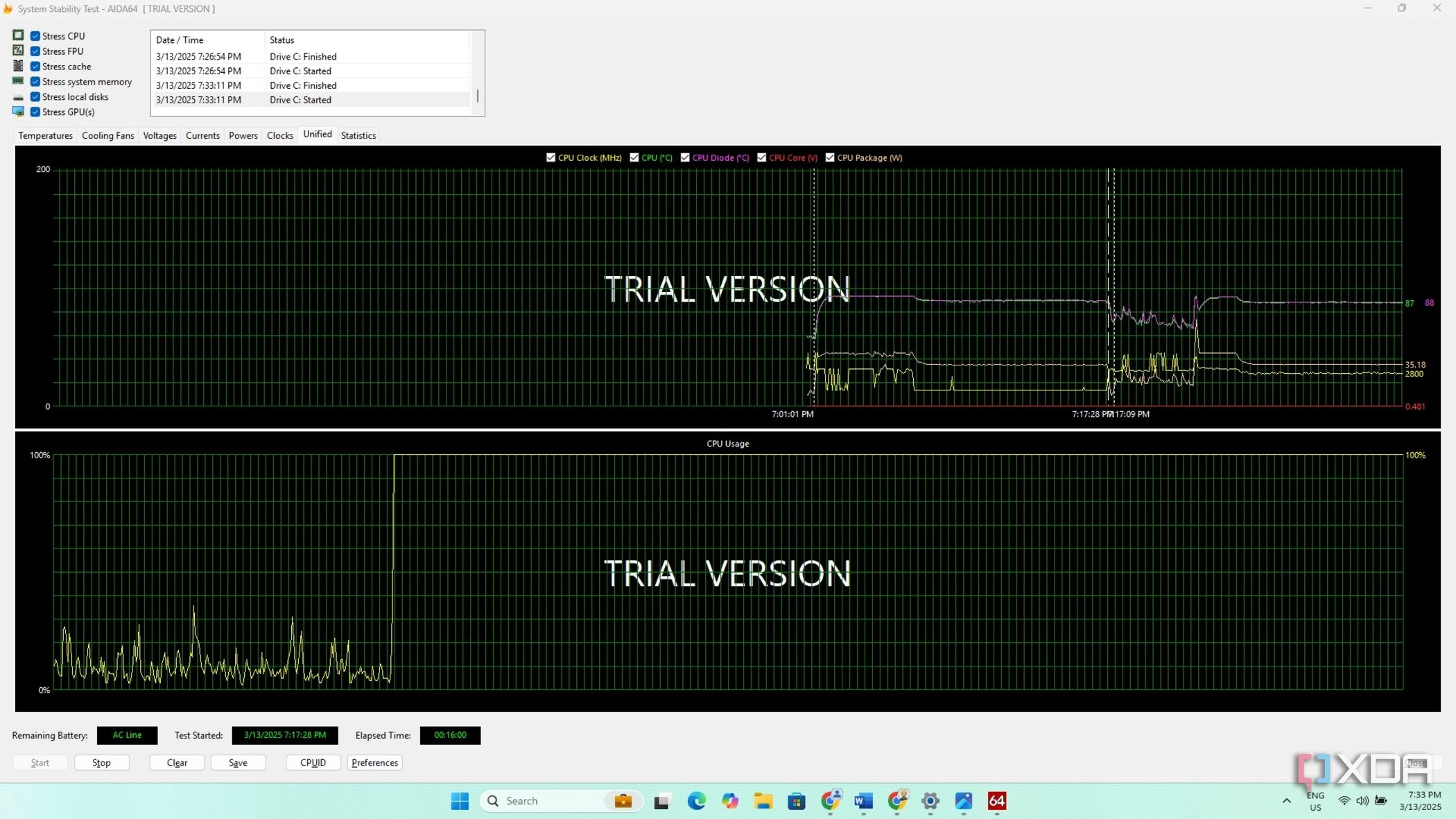Open the Copilot taskbar icon

coord(729,802)
